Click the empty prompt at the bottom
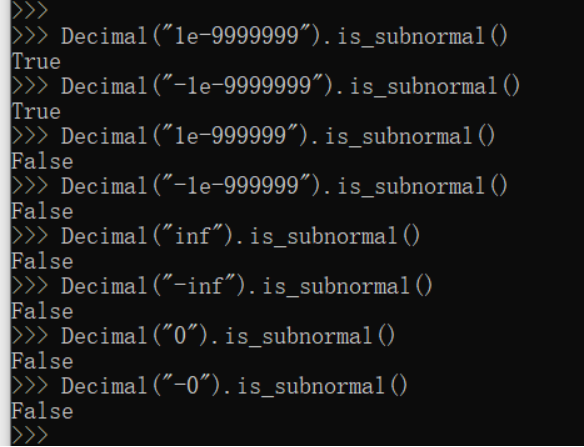Viewport: 584px width, 447px height. [30, 435]
